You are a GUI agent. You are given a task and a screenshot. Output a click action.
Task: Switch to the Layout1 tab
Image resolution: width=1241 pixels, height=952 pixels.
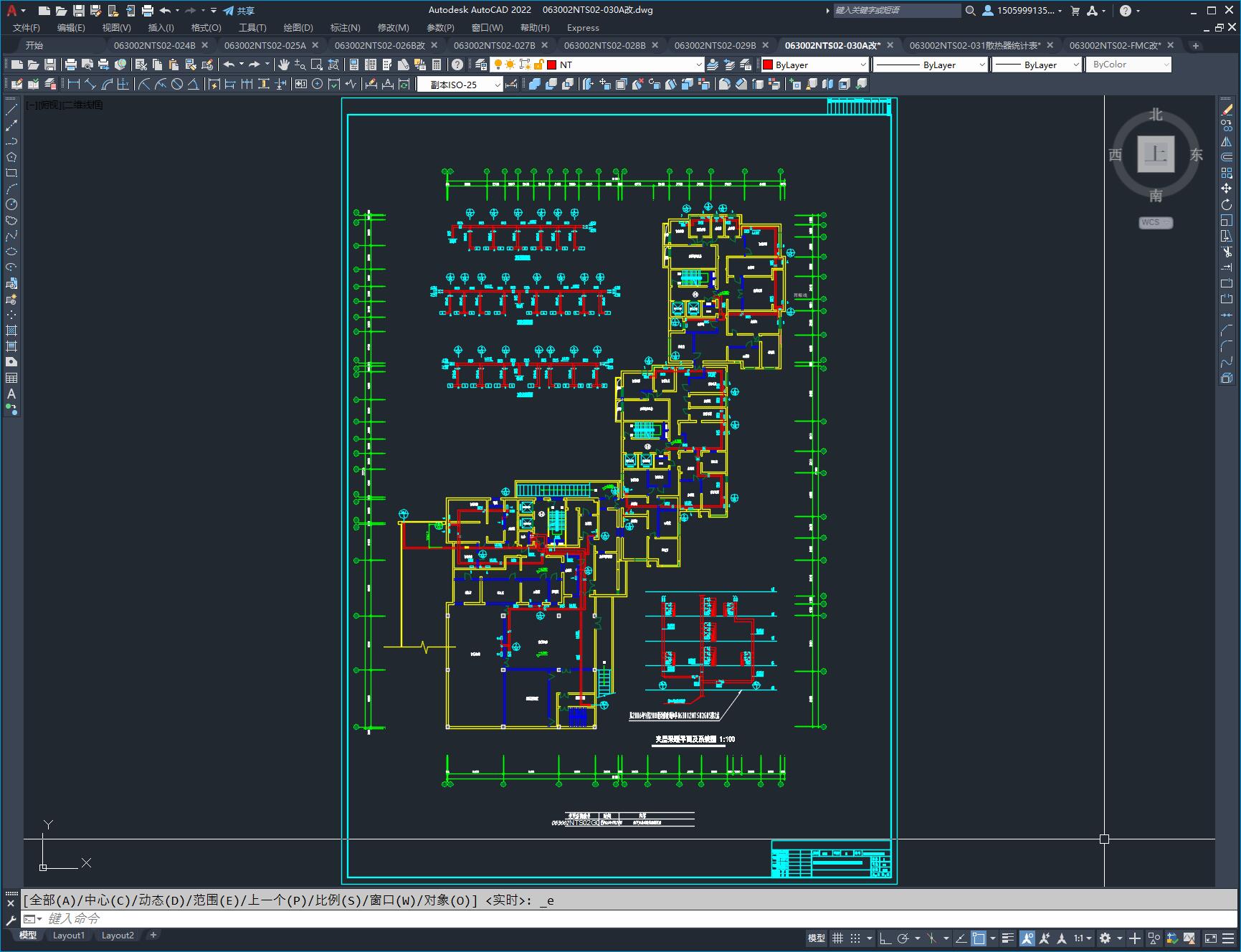tap(69, 935)
